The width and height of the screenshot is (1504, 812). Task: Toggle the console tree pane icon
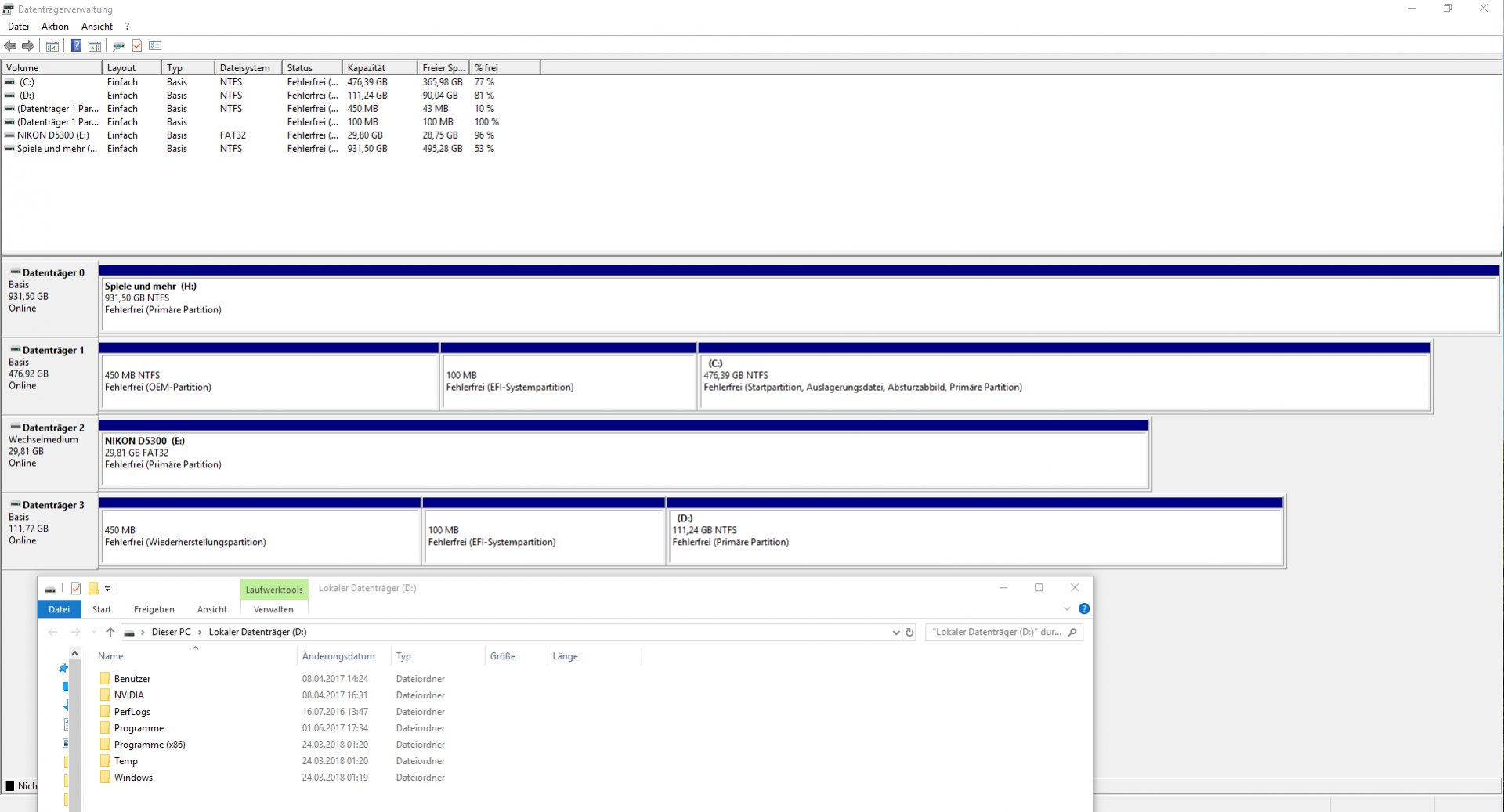coord(52,45)
